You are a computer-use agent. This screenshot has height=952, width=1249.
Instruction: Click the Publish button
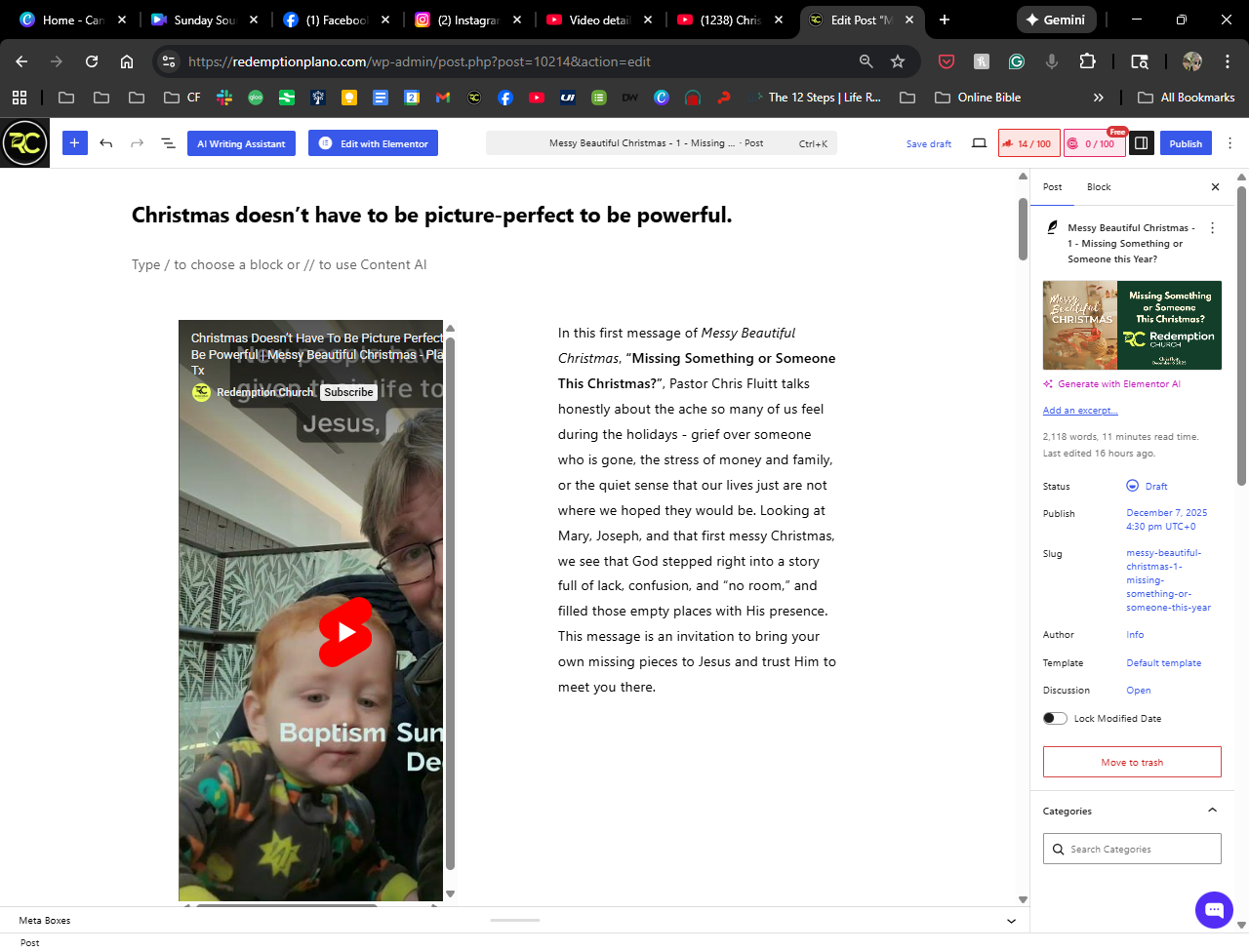coord(1186,143)
